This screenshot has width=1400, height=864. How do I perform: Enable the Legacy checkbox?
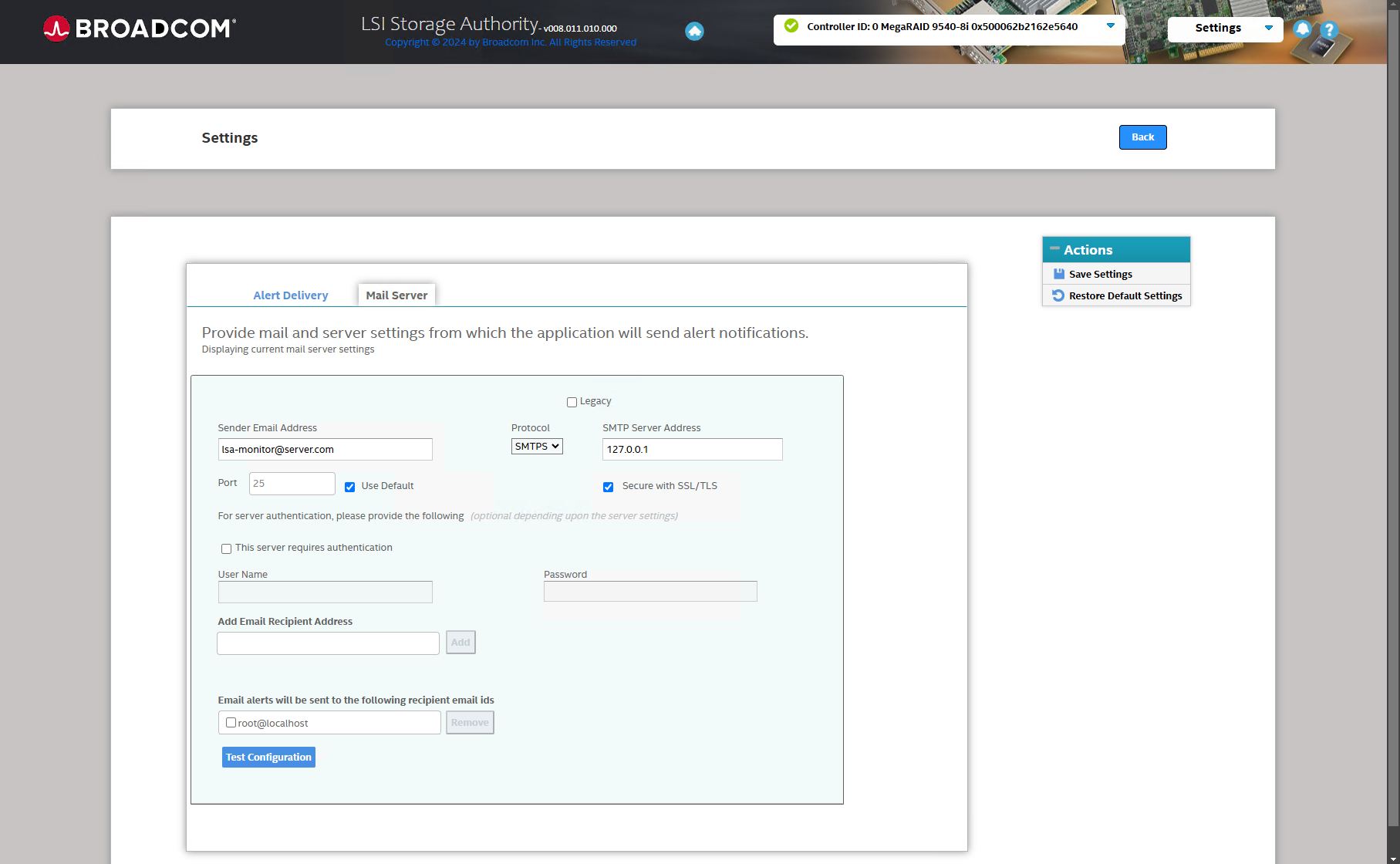[572, 402]
